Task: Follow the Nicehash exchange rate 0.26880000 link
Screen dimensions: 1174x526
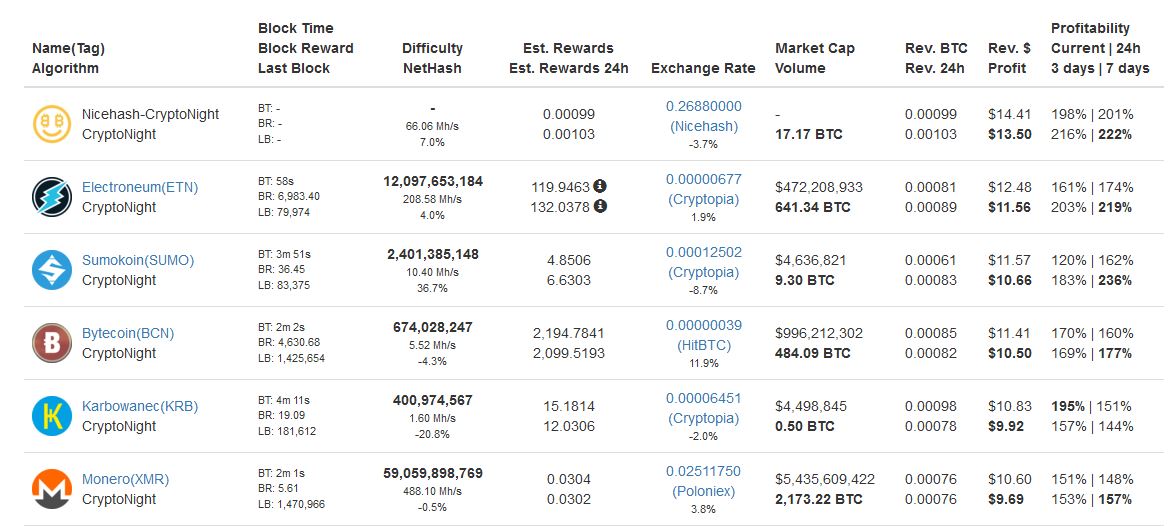Action: pyautogui.click(x=704, y=106)
